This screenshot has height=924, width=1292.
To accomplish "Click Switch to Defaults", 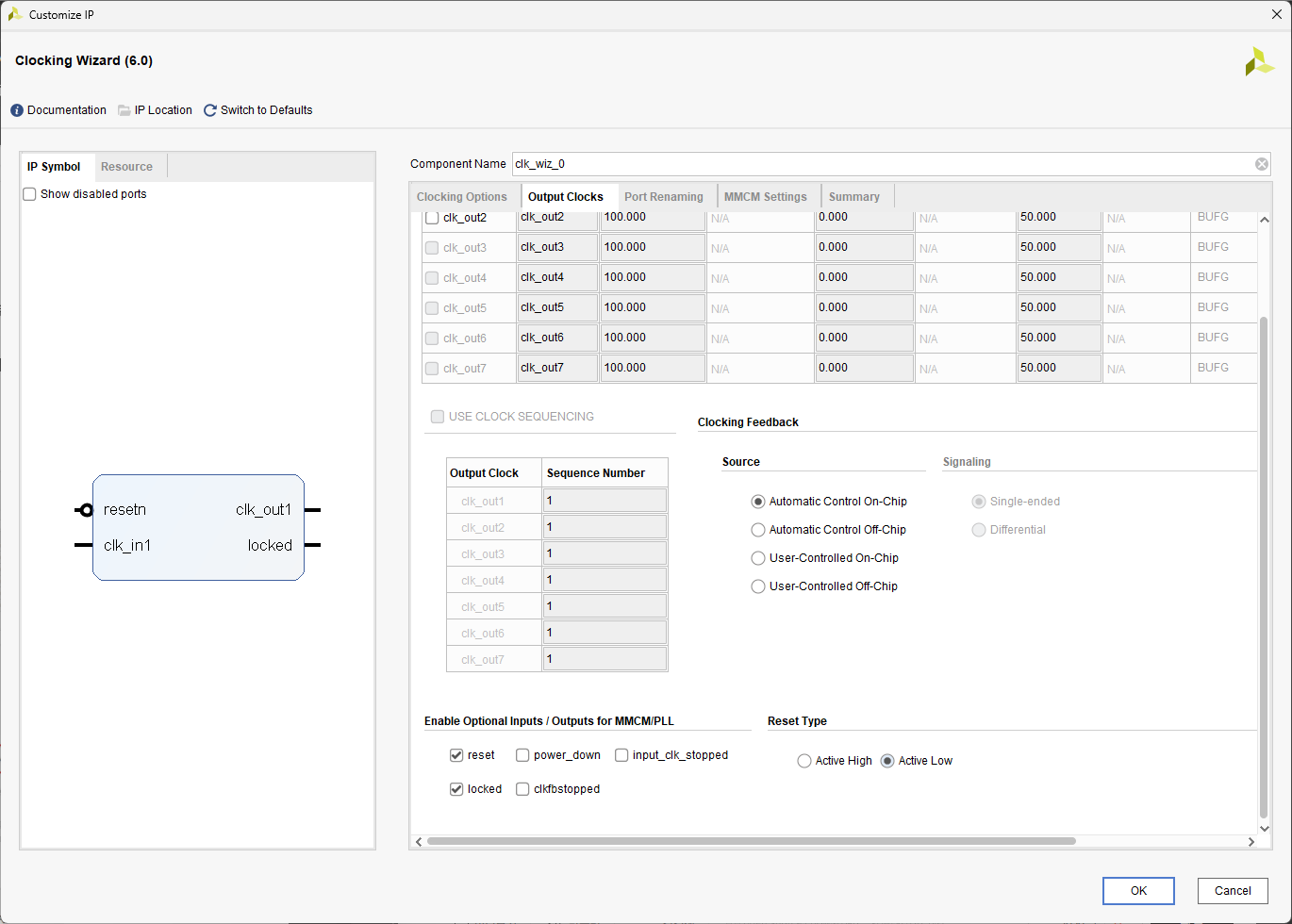I will 266,110.
